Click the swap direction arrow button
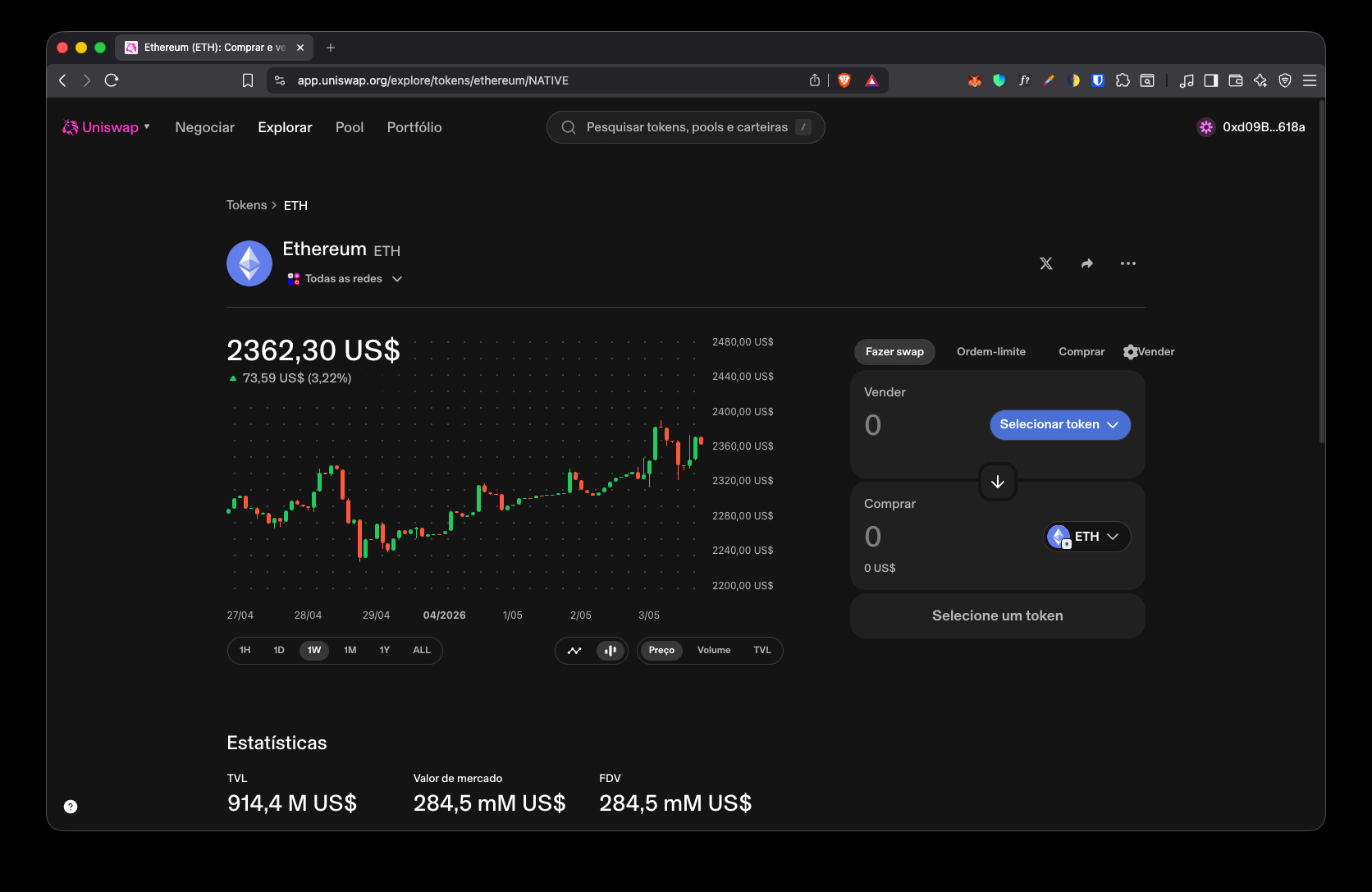 998,482
